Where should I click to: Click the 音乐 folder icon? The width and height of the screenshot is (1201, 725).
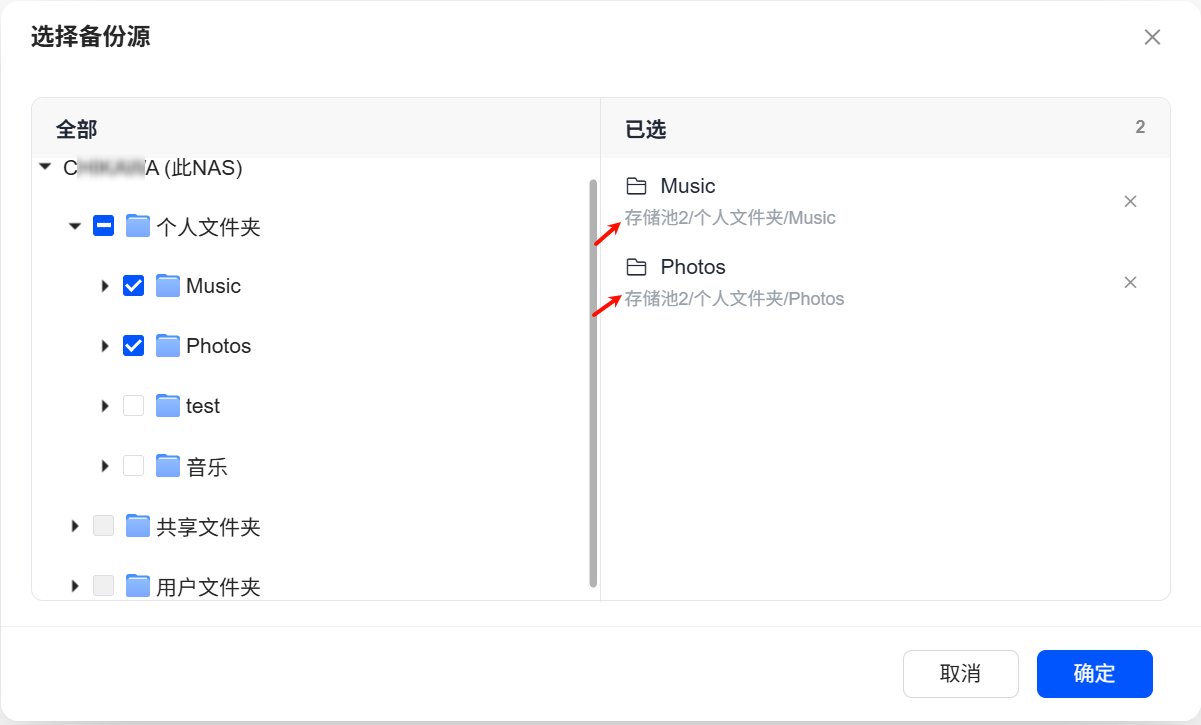(168, 466)
